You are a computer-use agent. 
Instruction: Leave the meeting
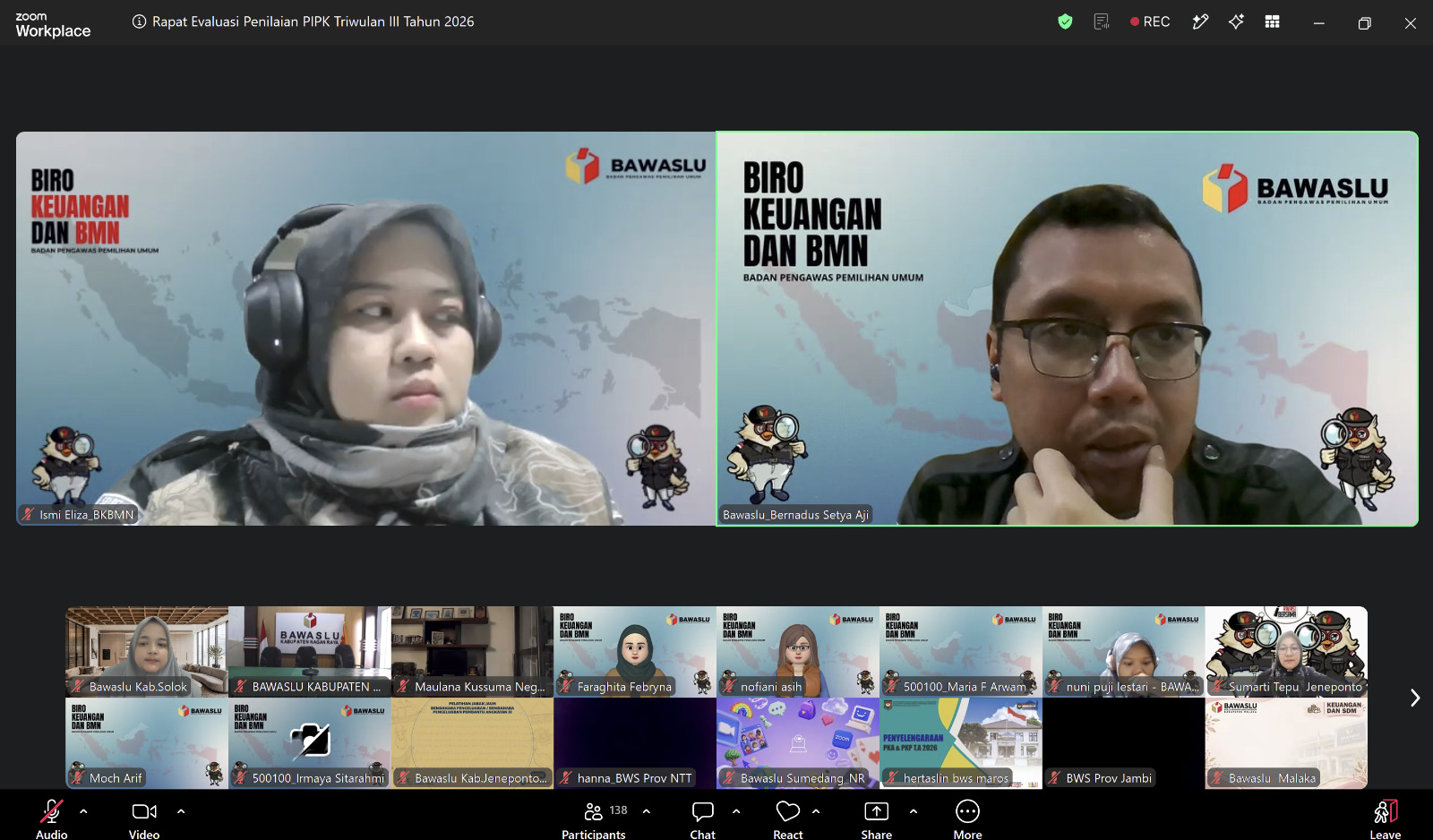tap(1386, 819)
